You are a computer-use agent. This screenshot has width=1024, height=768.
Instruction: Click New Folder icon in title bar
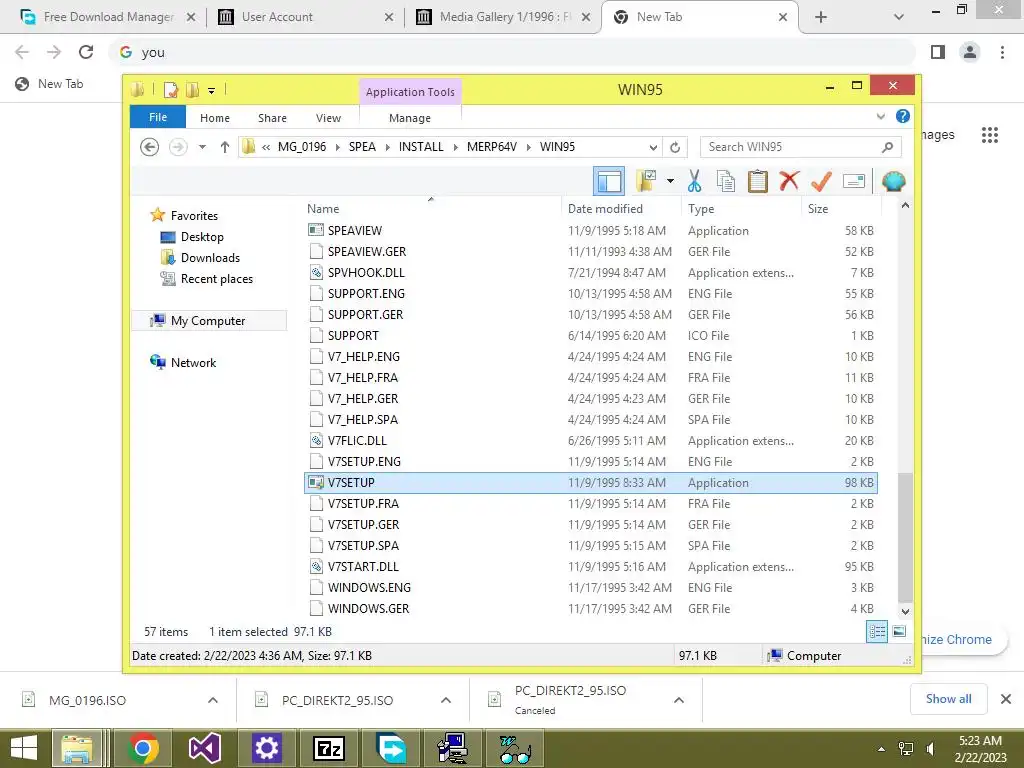click(193, 89)
